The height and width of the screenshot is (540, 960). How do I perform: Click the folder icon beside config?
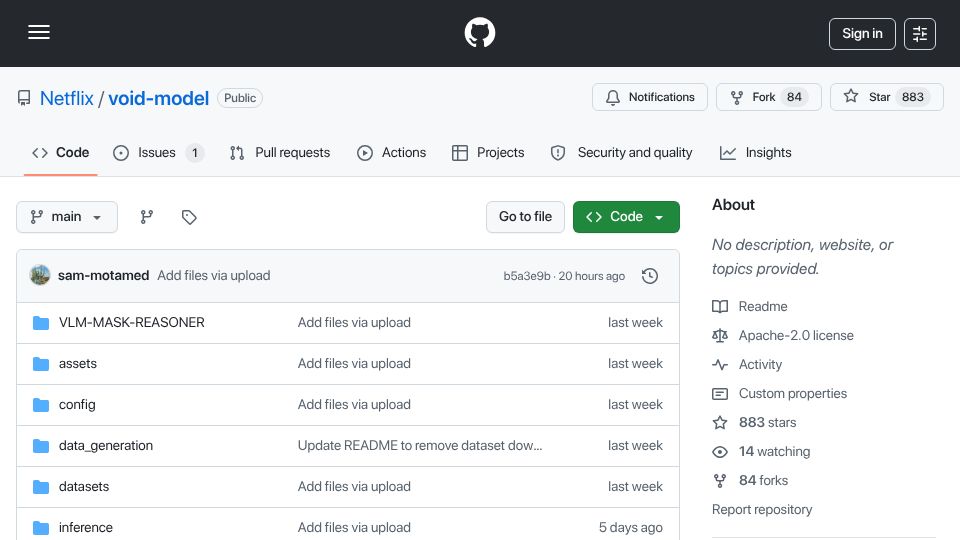coord(41,405)
